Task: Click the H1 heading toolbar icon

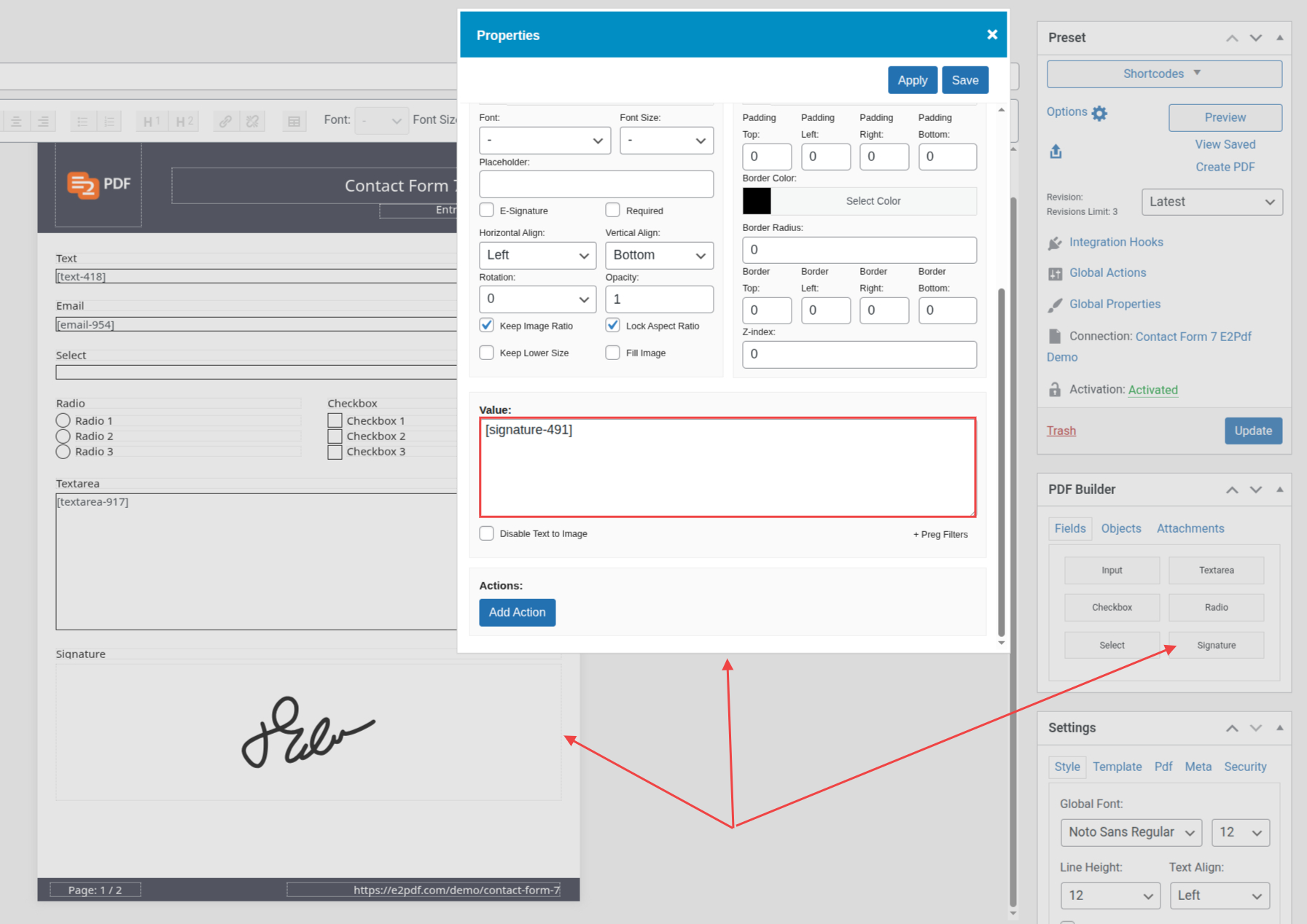Action: (x=152, y=121)
